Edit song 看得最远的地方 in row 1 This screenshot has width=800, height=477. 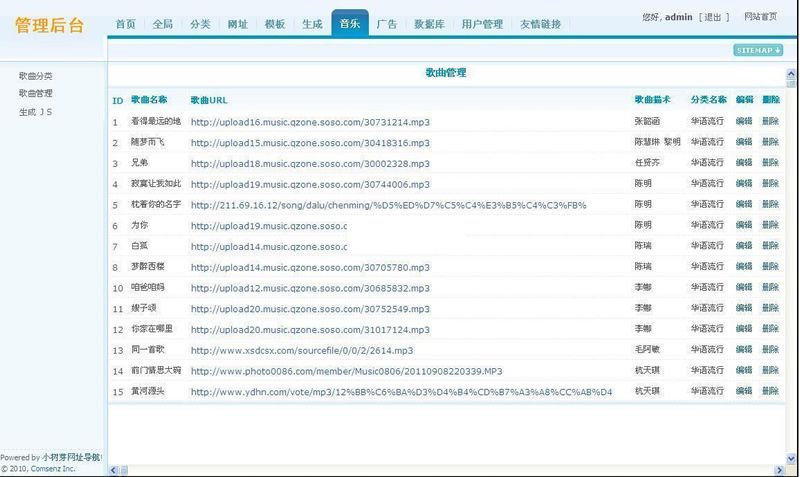(744, 122)
